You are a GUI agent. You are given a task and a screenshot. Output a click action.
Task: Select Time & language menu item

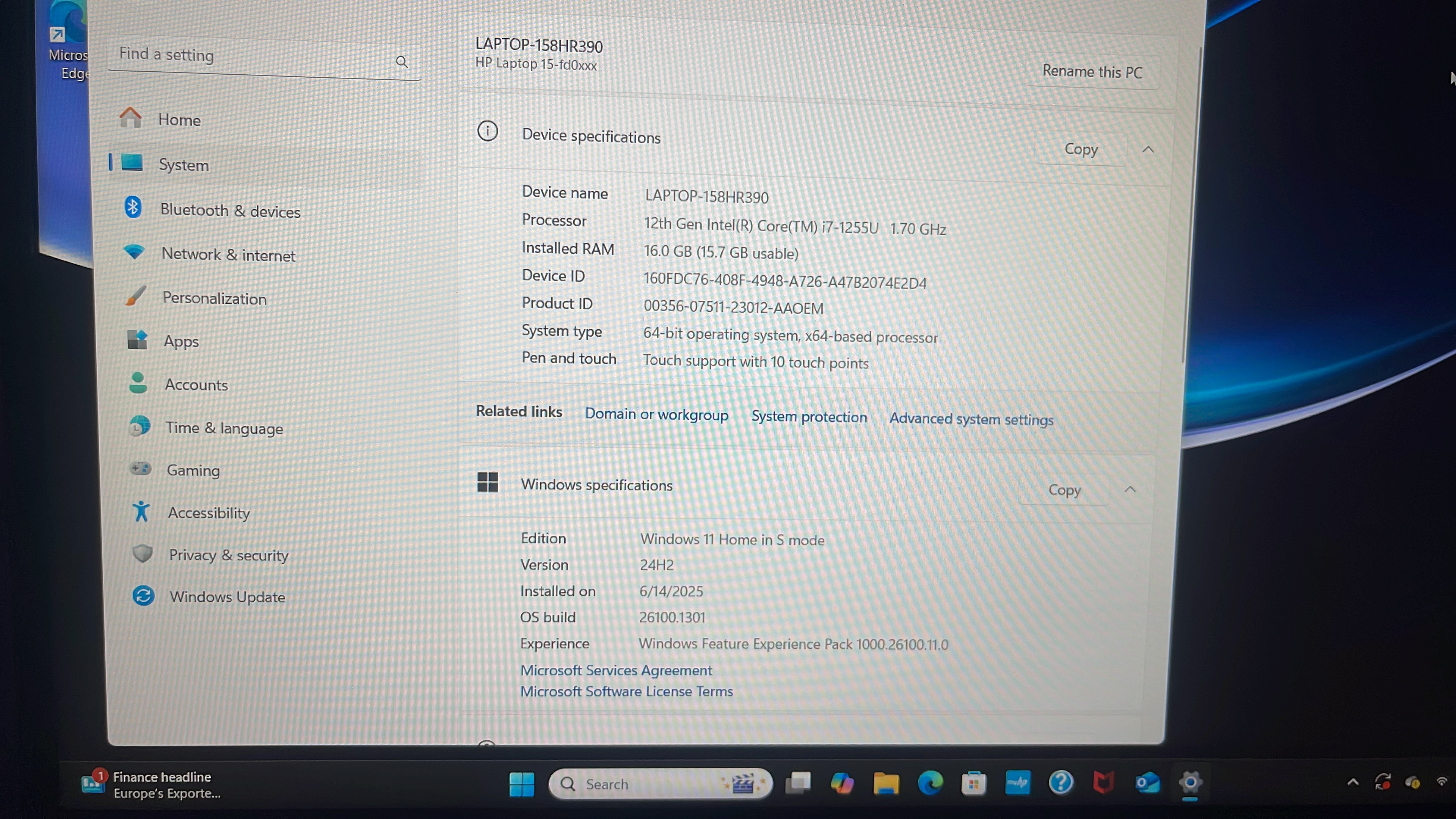click(x=224, y=428)
